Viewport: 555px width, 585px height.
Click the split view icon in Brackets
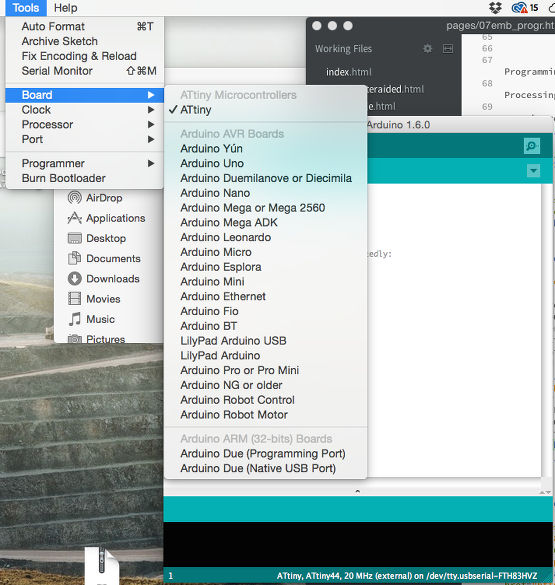click(448, 49)
